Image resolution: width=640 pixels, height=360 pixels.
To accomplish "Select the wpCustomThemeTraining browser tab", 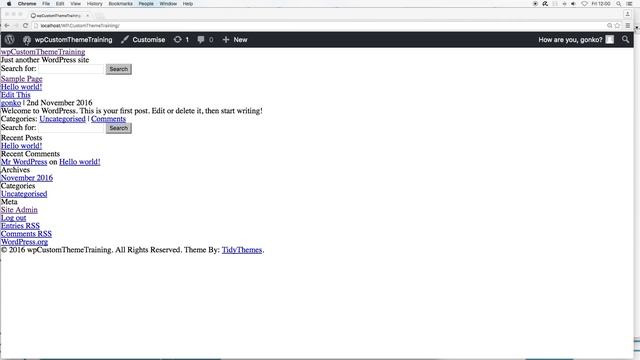I will pos(59,16).
